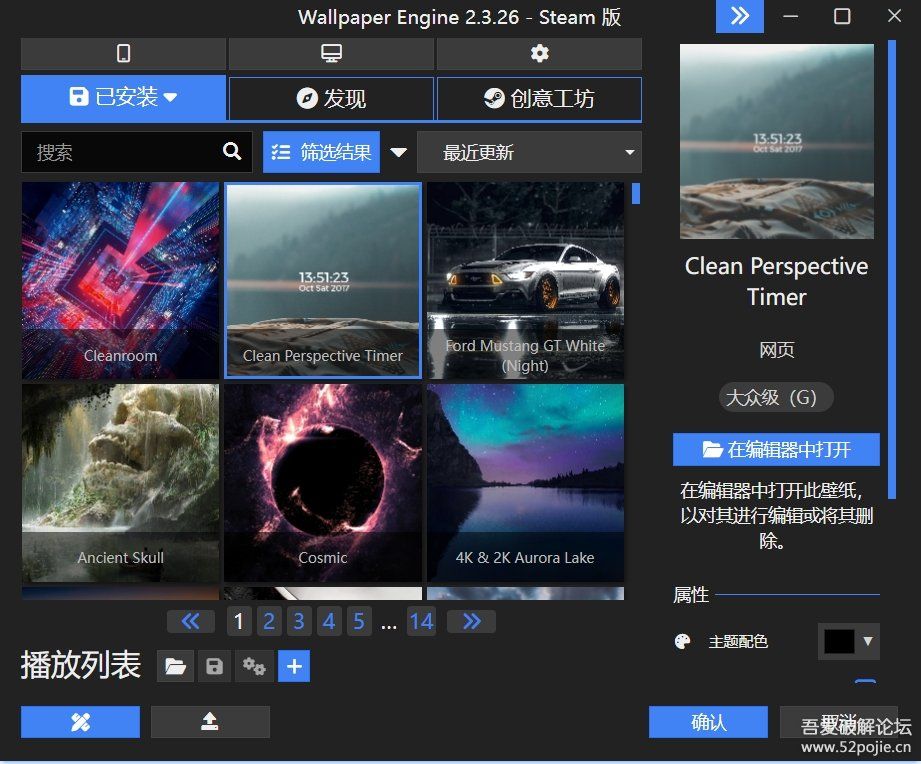The image size is (921, 764).
Task: Open the monitor display settings icon
Action: tap(331, 53)
